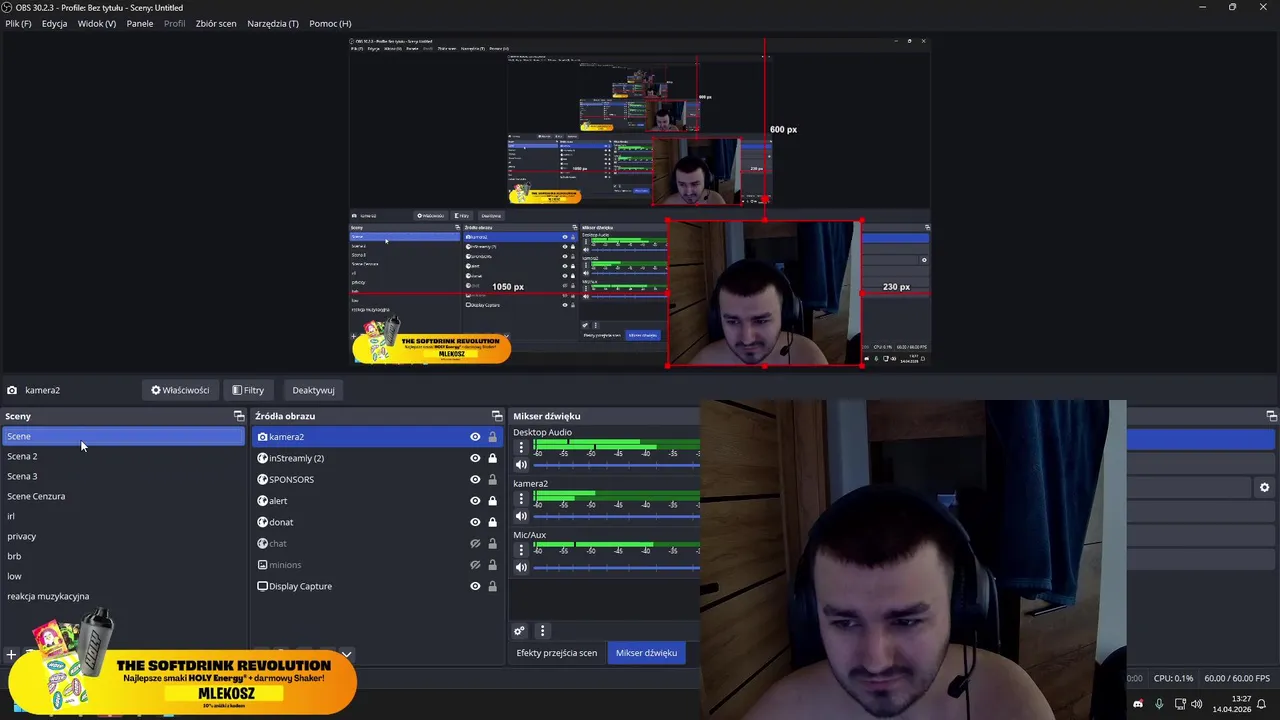Viewport: 1280px width, 720px height.
Task: Open Discord from the system tray
Action: pos(1138,704)
